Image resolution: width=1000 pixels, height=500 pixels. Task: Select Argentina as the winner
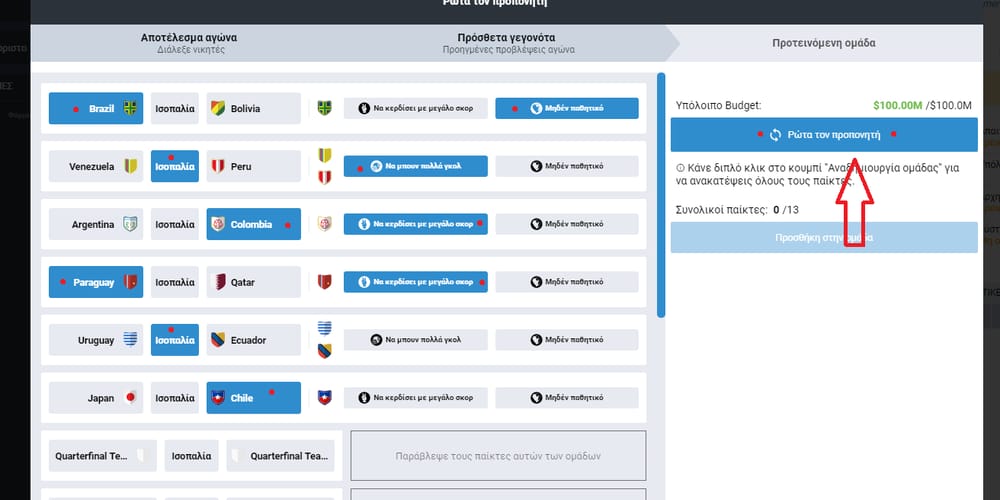pos(96,224)
